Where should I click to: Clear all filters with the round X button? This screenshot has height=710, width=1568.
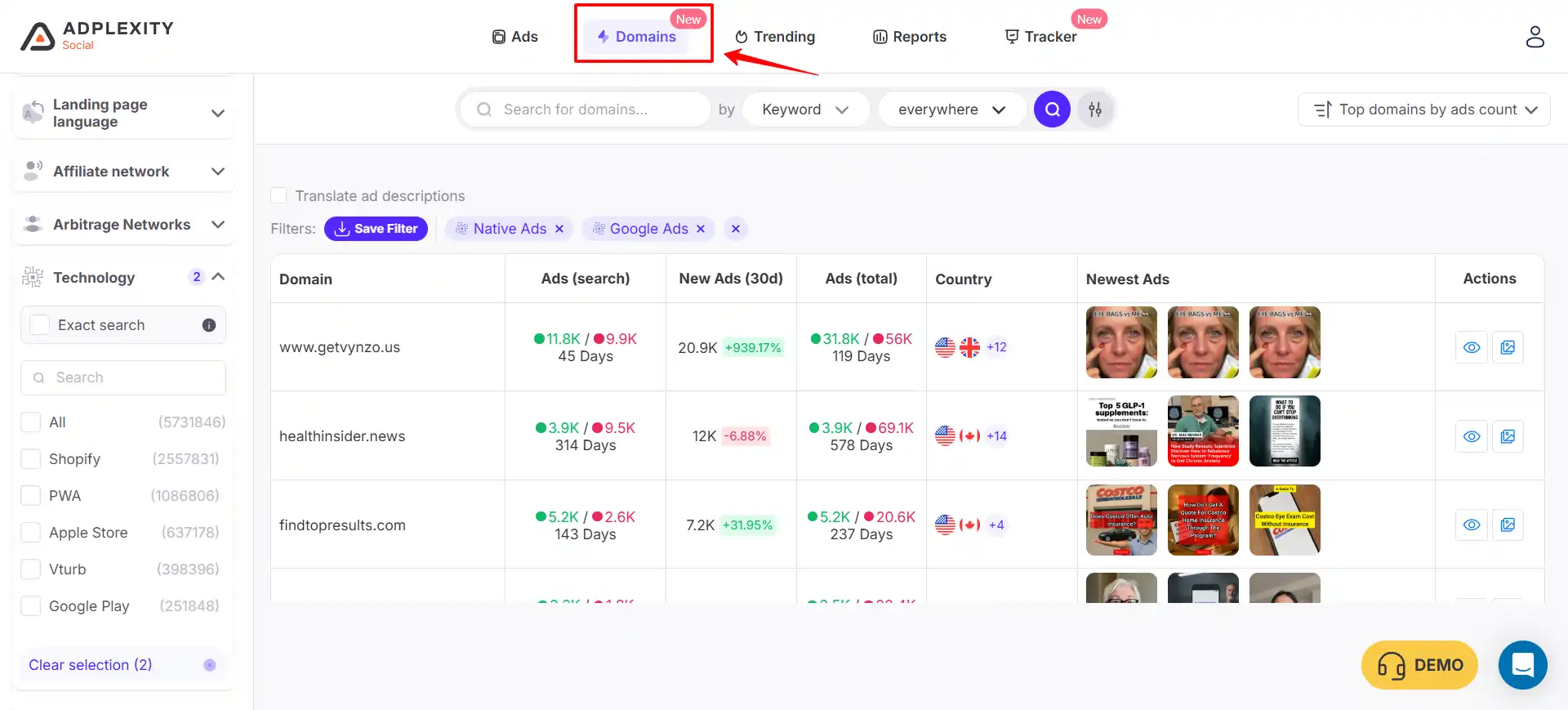point(736,229)
